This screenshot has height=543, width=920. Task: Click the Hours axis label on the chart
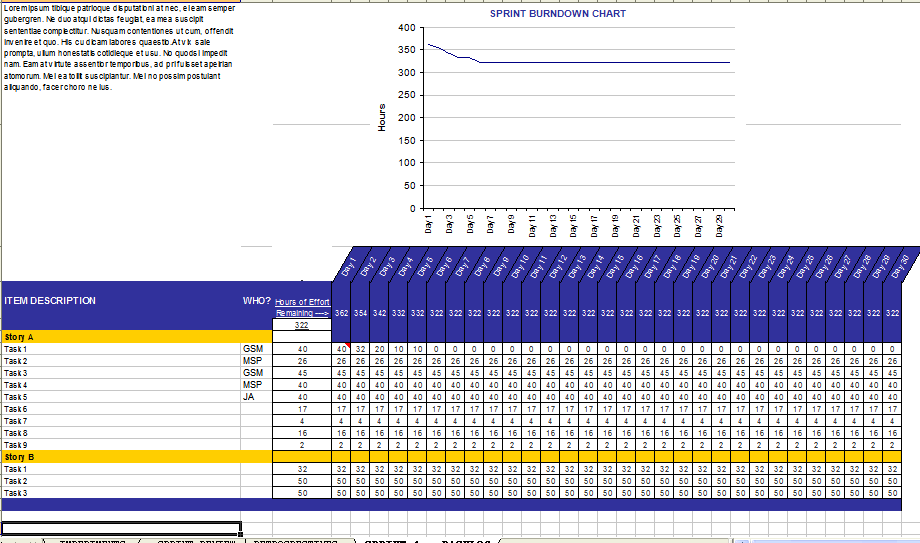pyautogui.click(x=382, y=118)
